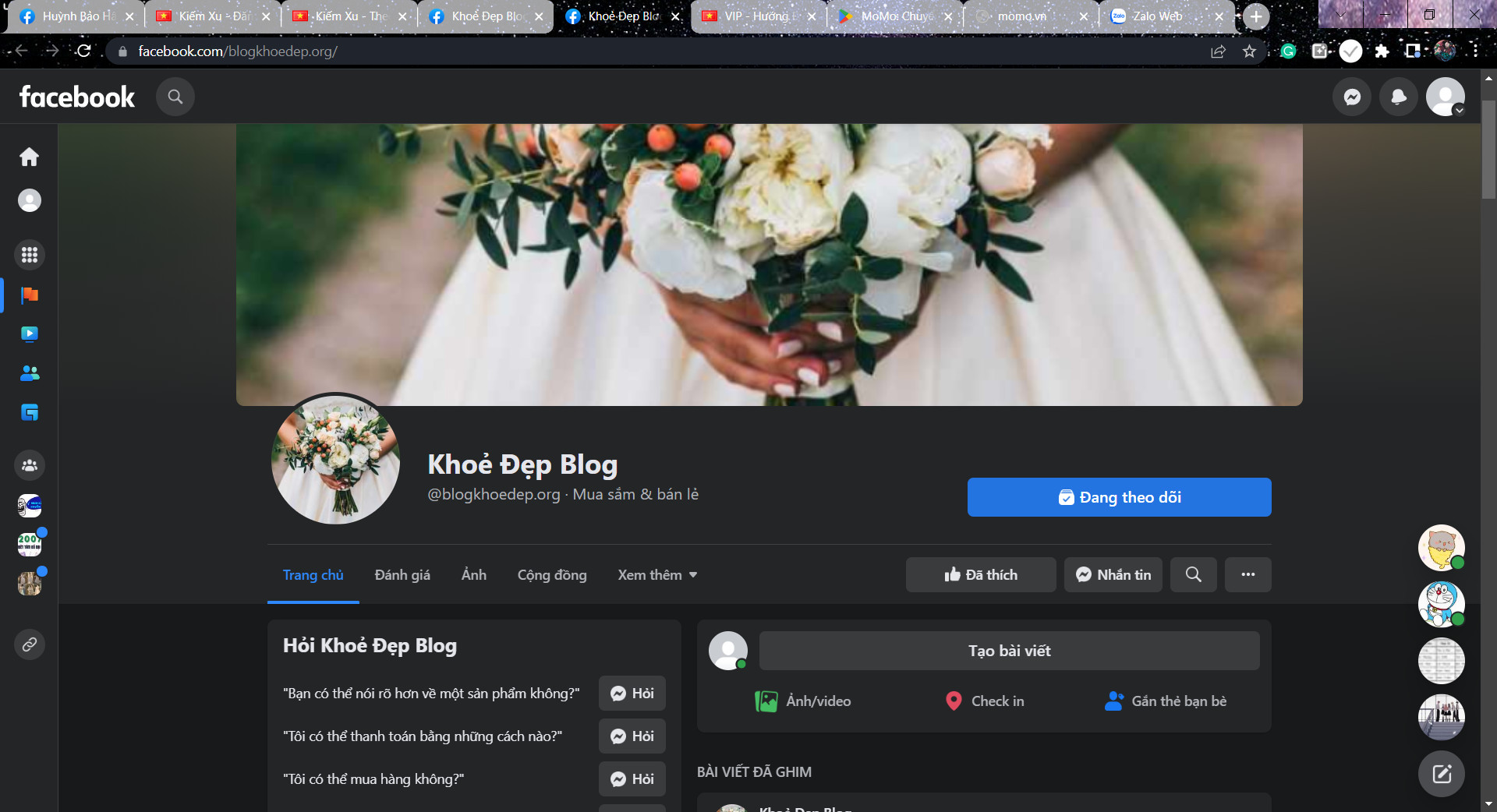Ask Hỏi for the payment methods question

coord(632,736)
